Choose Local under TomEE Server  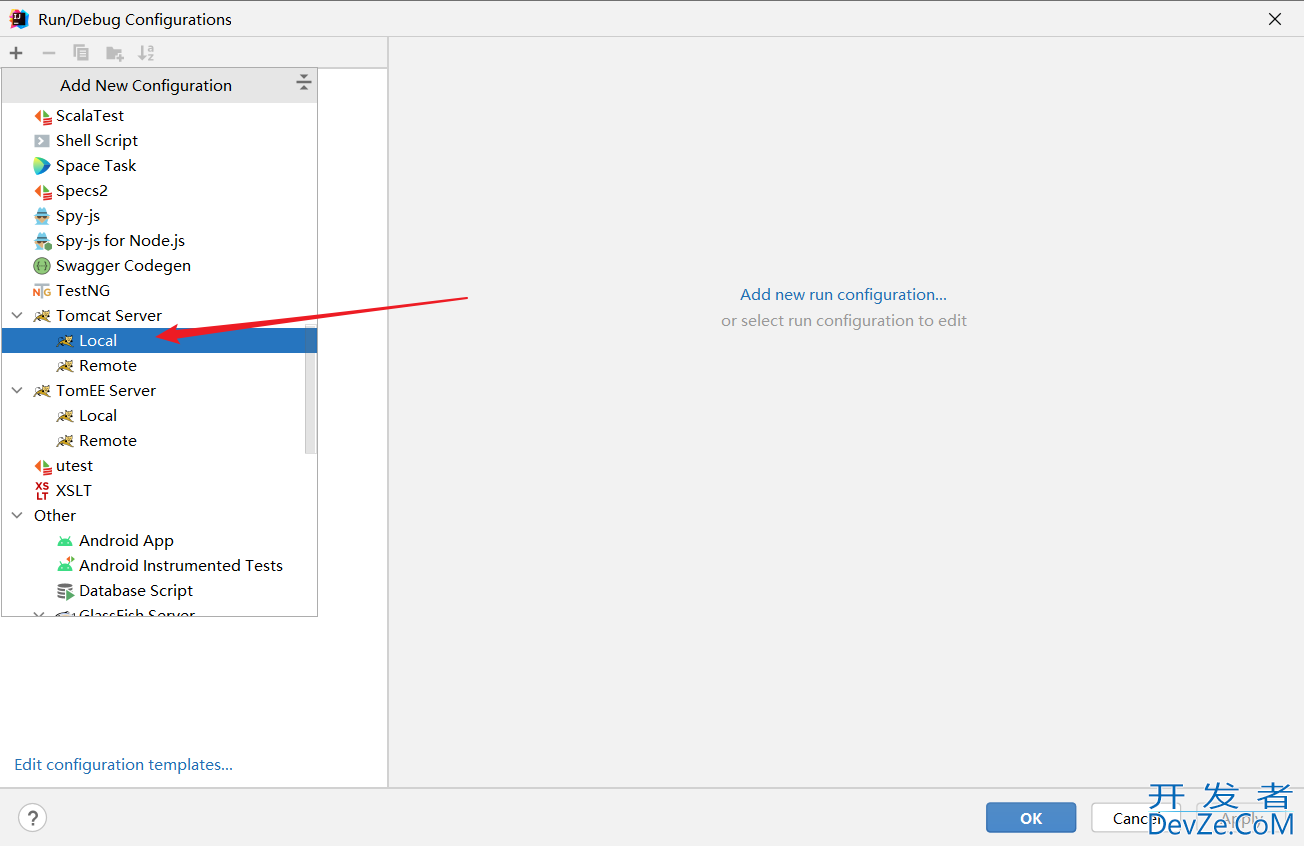[x=159, y=416]
